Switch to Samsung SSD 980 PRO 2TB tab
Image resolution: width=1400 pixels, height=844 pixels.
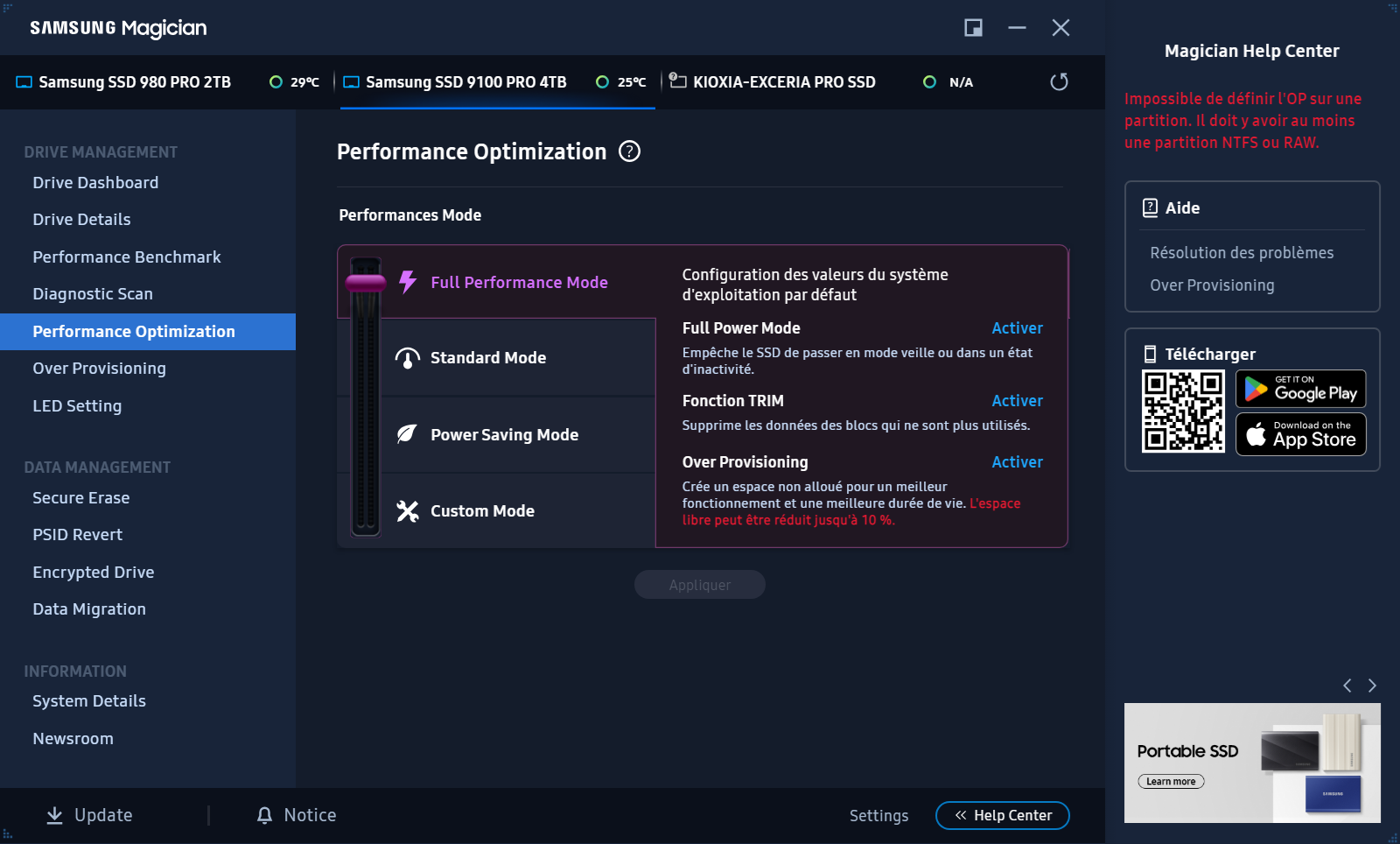(x=134, y=81)
